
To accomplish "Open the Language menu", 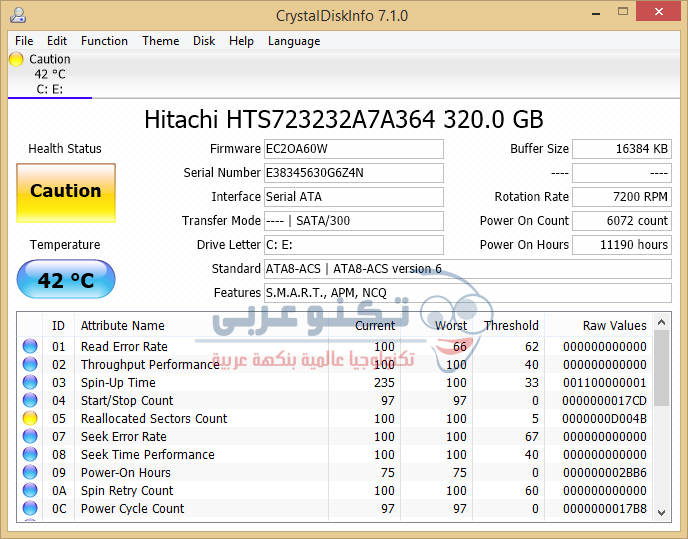I will coord(294,41).
